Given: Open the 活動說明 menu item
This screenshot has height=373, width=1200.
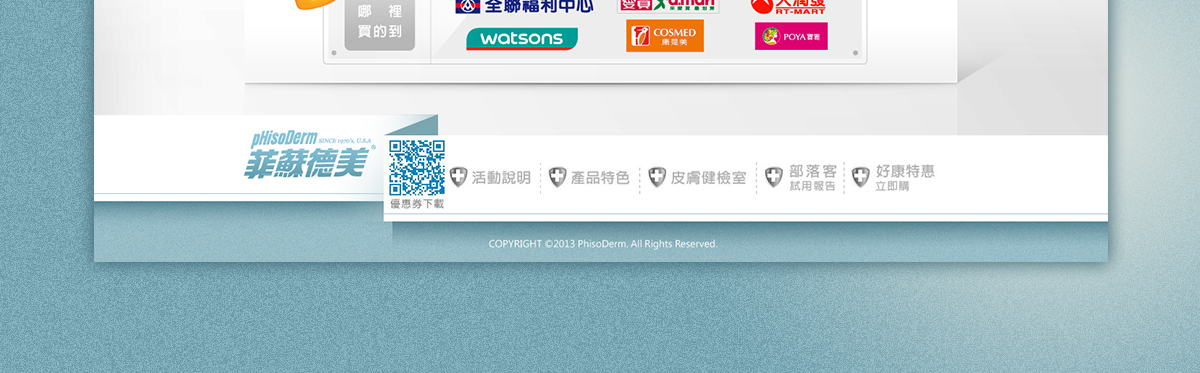Looking at the screenshot, I should click(x=501, y=178).
